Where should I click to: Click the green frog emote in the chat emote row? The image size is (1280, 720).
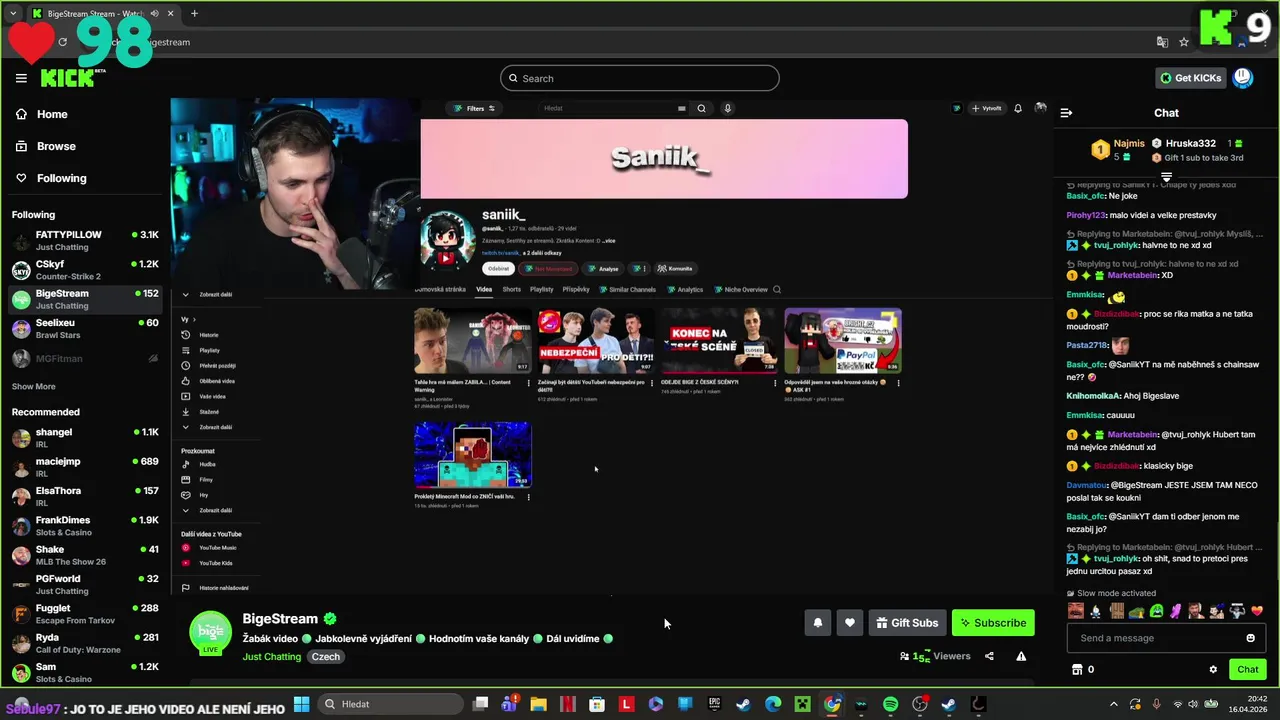(1157, 611)
